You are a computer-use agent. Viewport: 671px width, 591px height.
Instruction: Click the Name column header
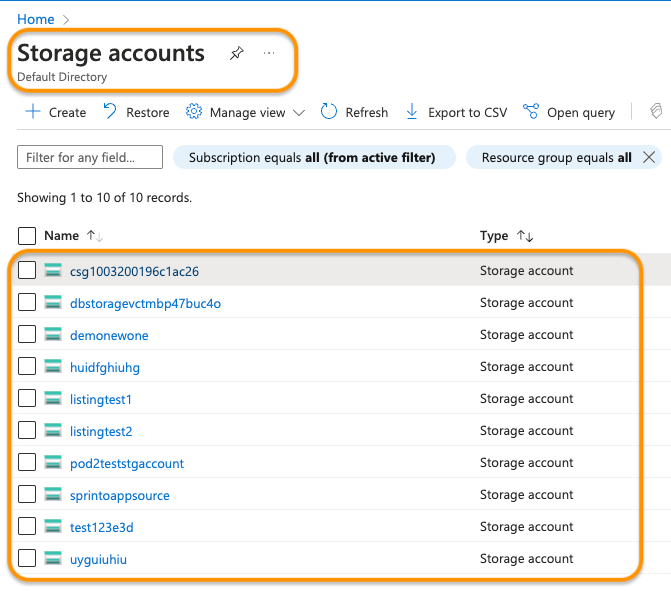62,236
